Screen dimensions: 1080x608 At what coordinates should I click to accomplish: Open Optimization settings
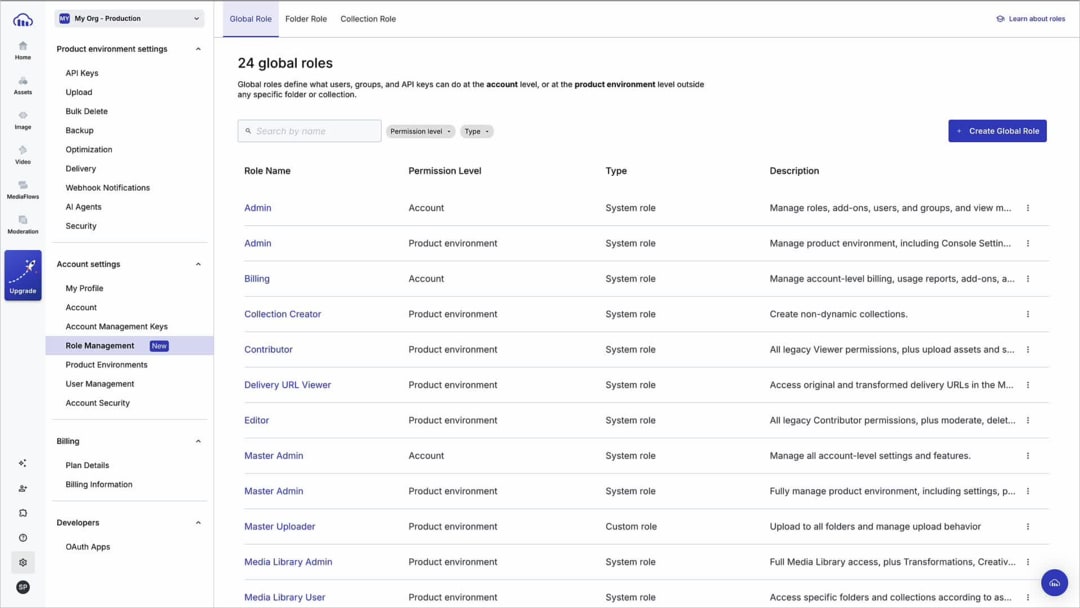[89, 149]
